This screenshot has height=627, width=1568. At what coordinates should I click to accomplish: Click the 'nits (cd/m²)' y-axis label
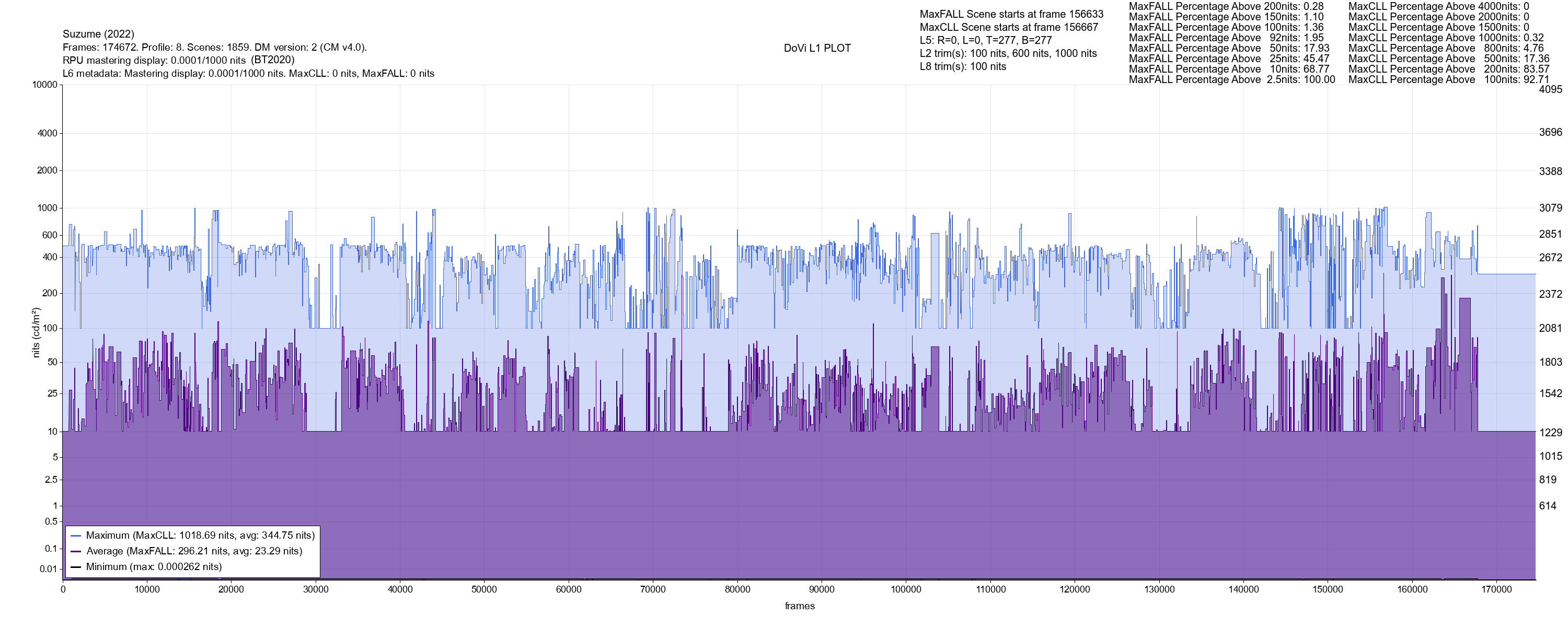[x=36, y=332]
